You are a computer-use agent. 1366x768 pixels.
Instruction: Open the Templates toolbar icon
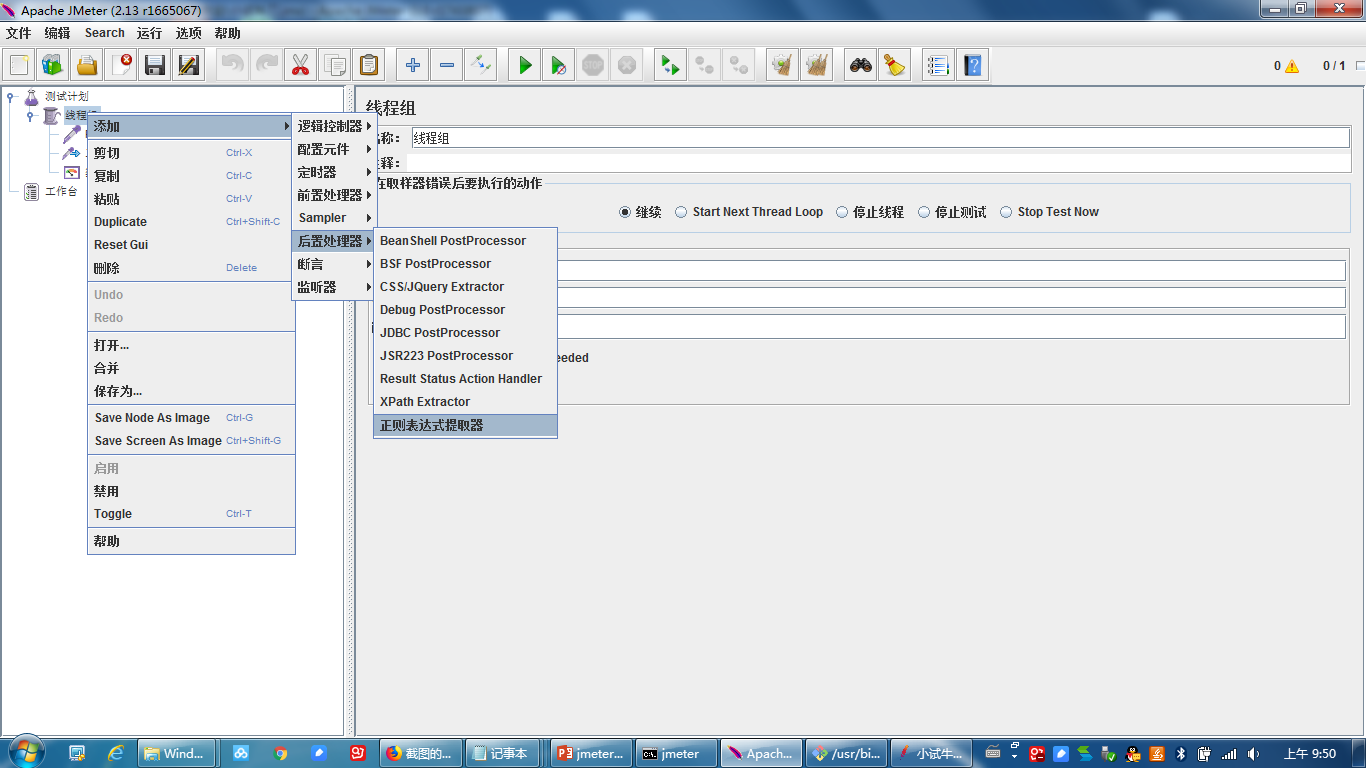click(x=53, y=65)
